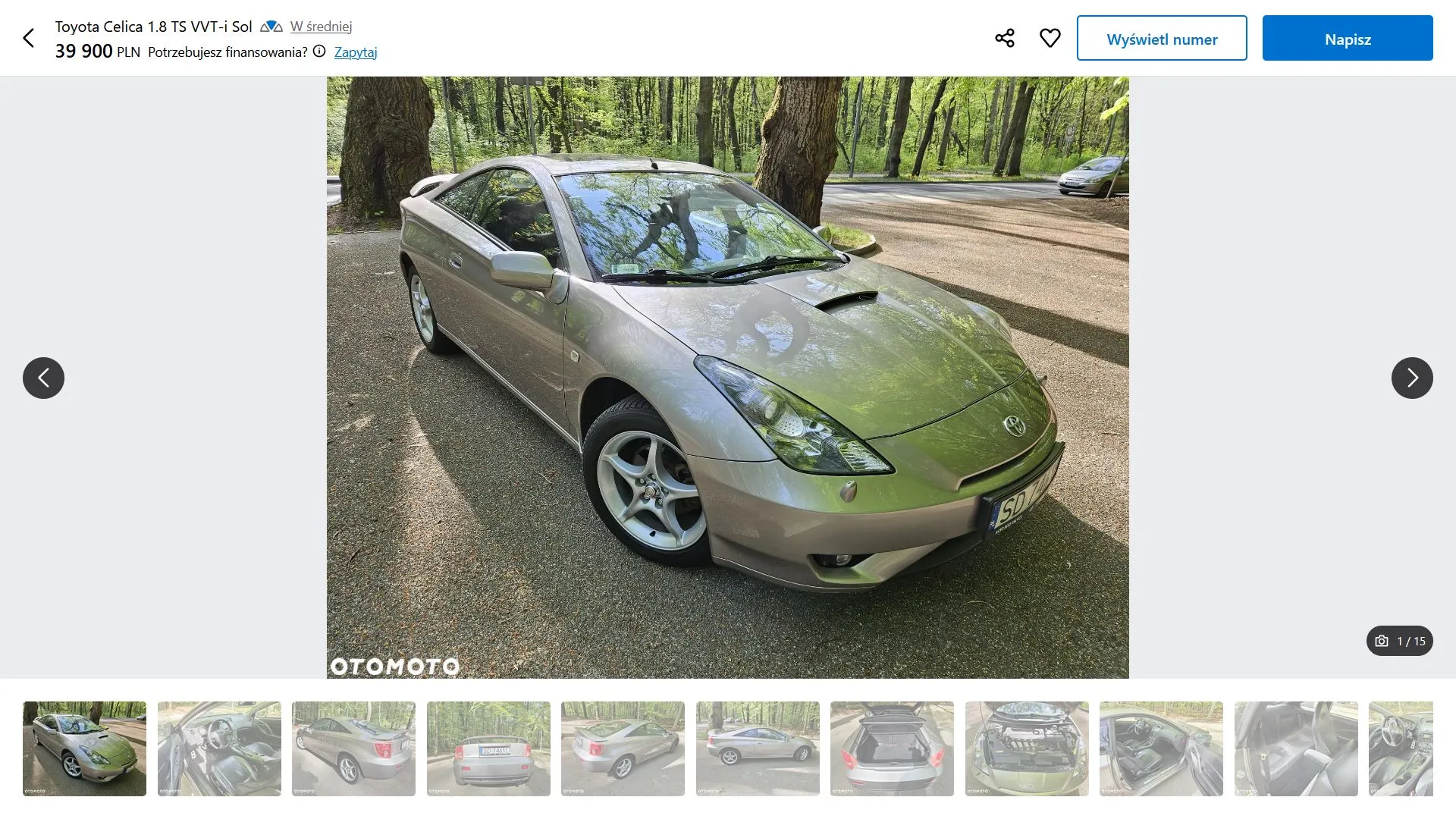Show financing info tooltip icon

319,52
